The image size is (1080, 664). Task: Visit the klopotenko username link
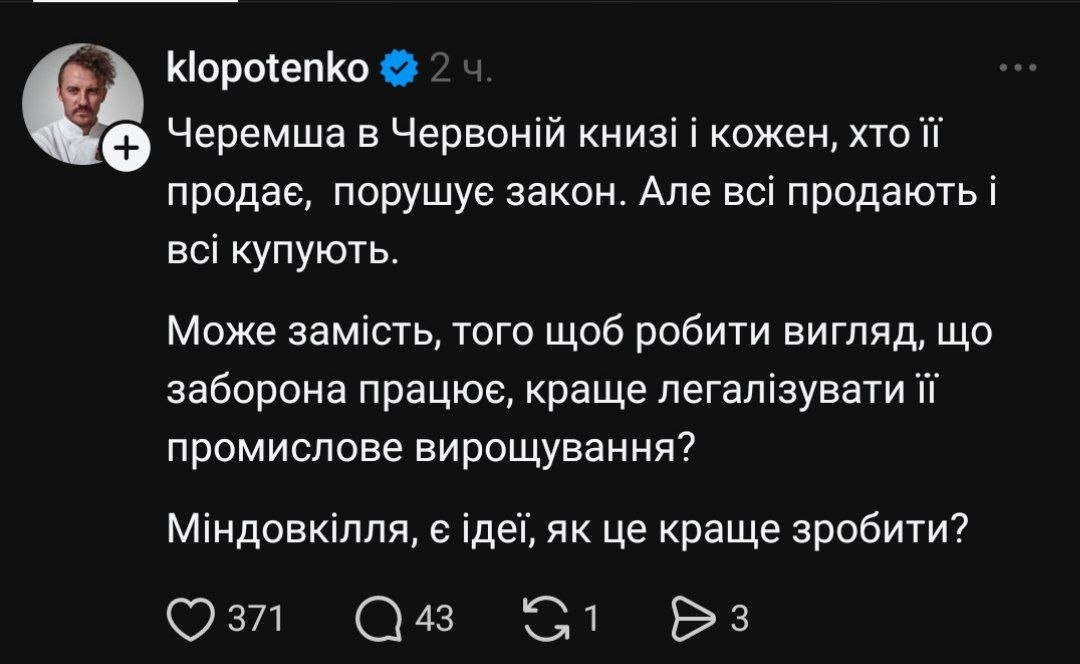pos(268,68)
